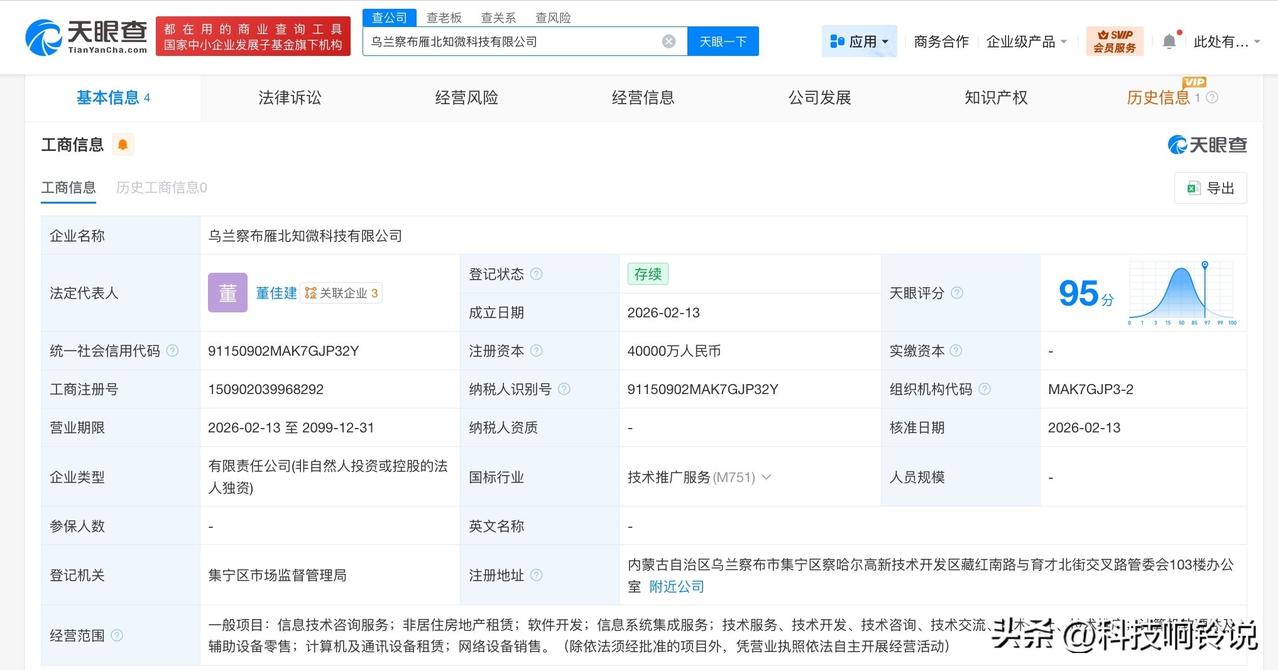This screenshot has width=1278, height=670.
Task: Select the 工商信息 sub-tab
Action: coord(68,188)
